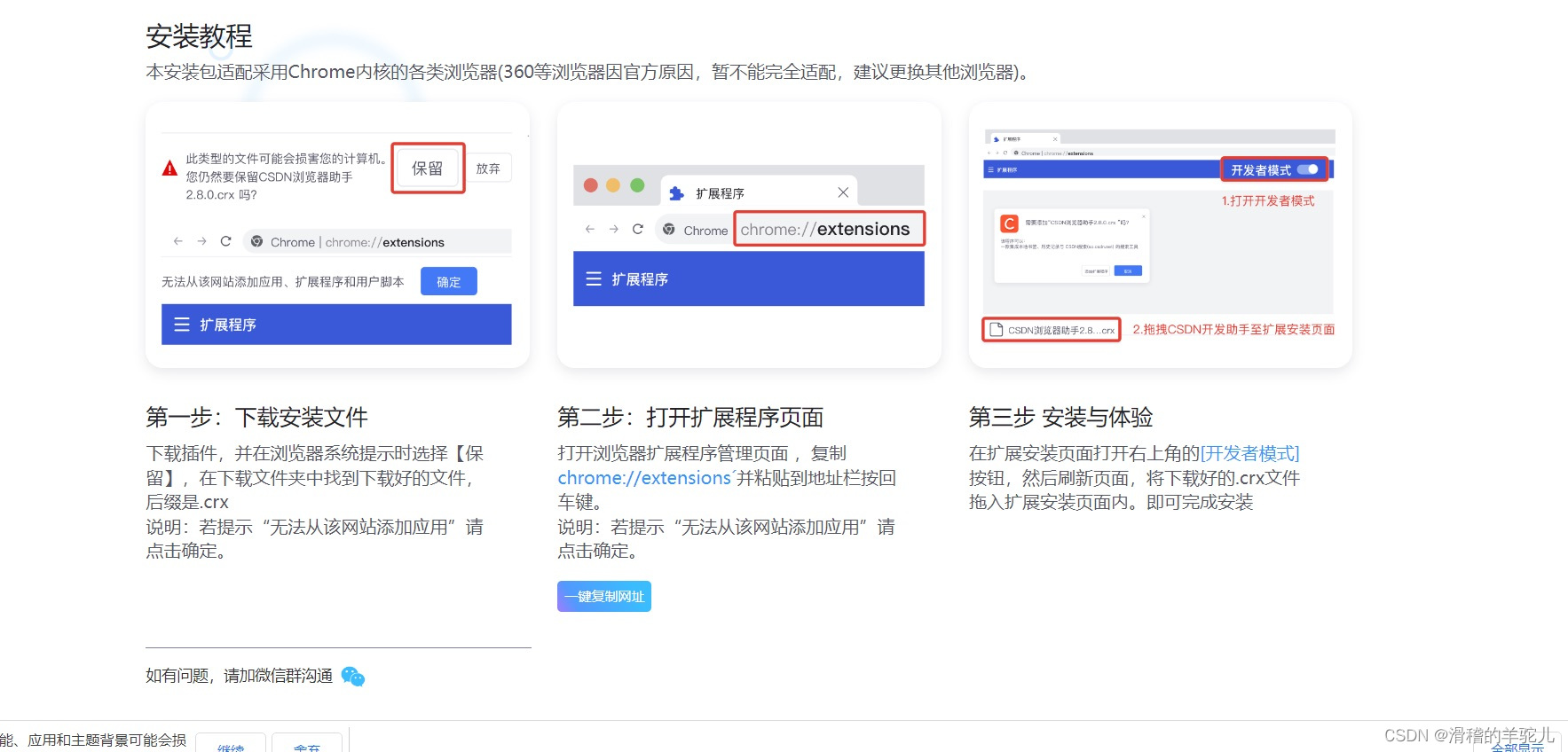Click the Chrome logo in step two address bar
The image size is (1568, 752).
tap(669, 230)
